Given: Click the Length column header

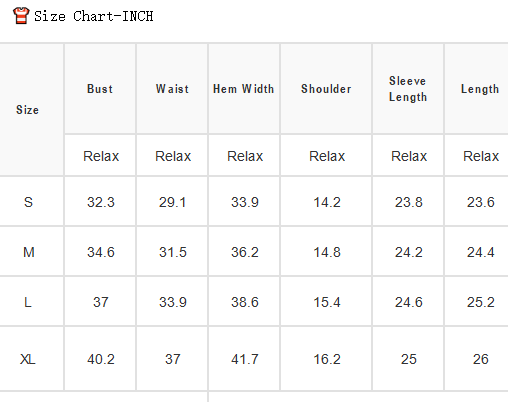Looking at the screenshot, I should tap(480, 89).
